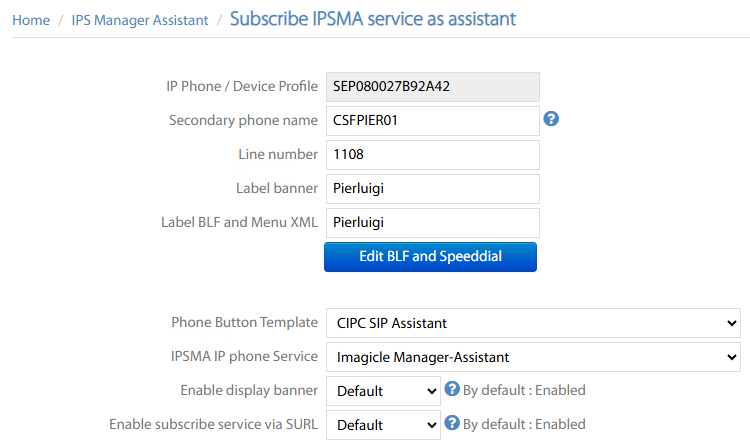Click help icon next to SURL dropdown
The image size is (750, 447).
(452, 423)
